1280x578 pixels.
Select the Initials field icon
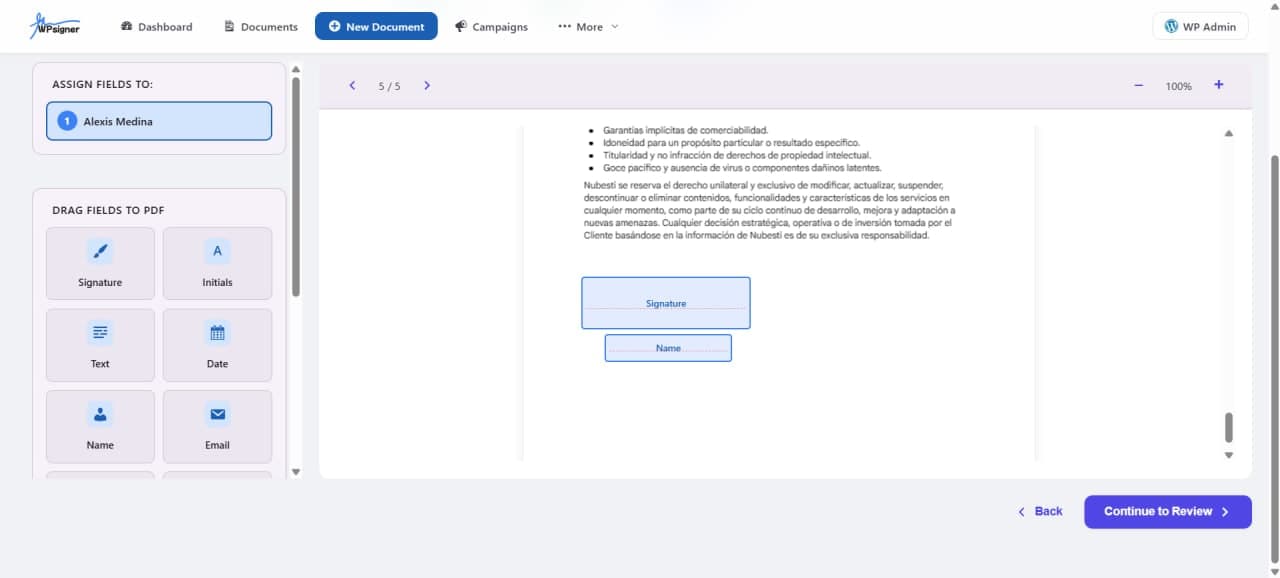217,251
